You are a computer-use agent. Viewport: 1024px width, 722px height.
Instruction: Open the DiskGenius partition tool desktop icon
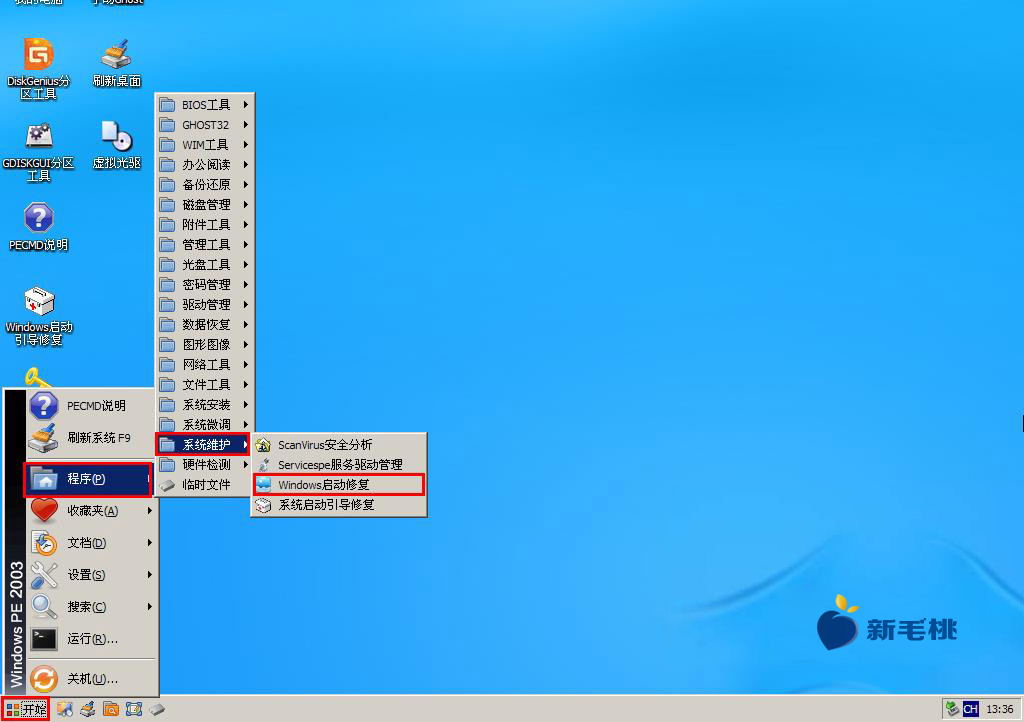[x=39, y=68]
